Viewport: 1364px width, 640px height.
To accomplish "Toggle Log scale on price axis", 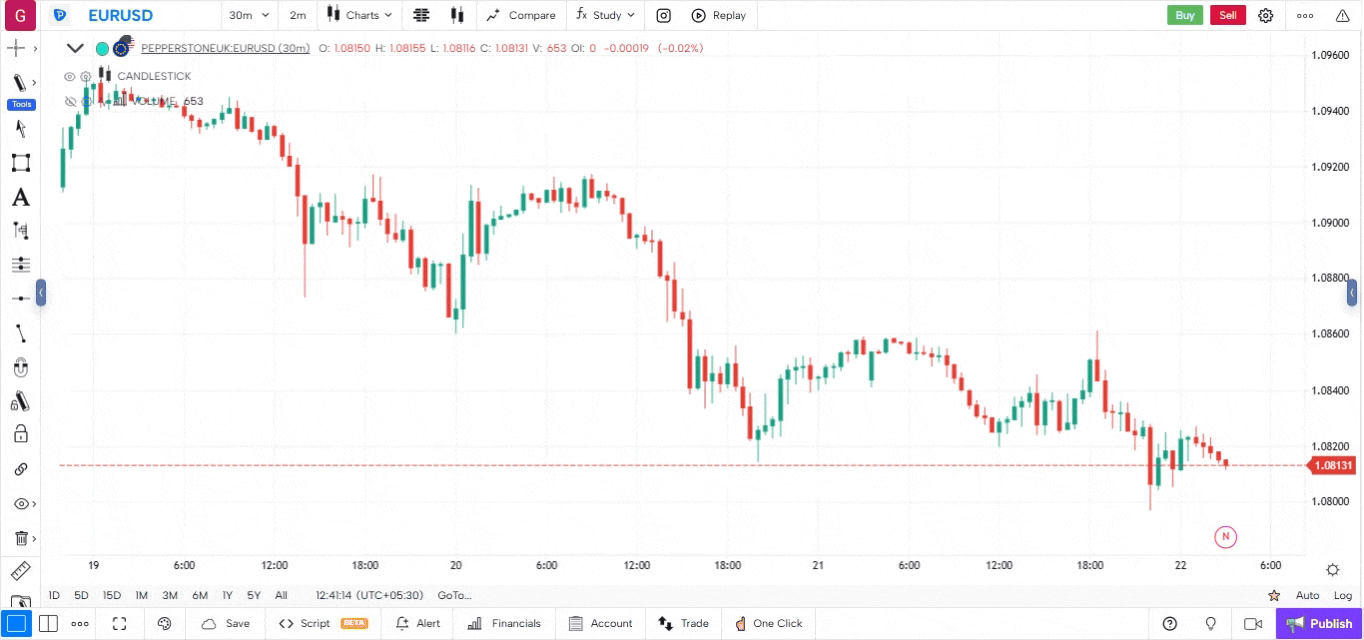I will click(1342, 595).
